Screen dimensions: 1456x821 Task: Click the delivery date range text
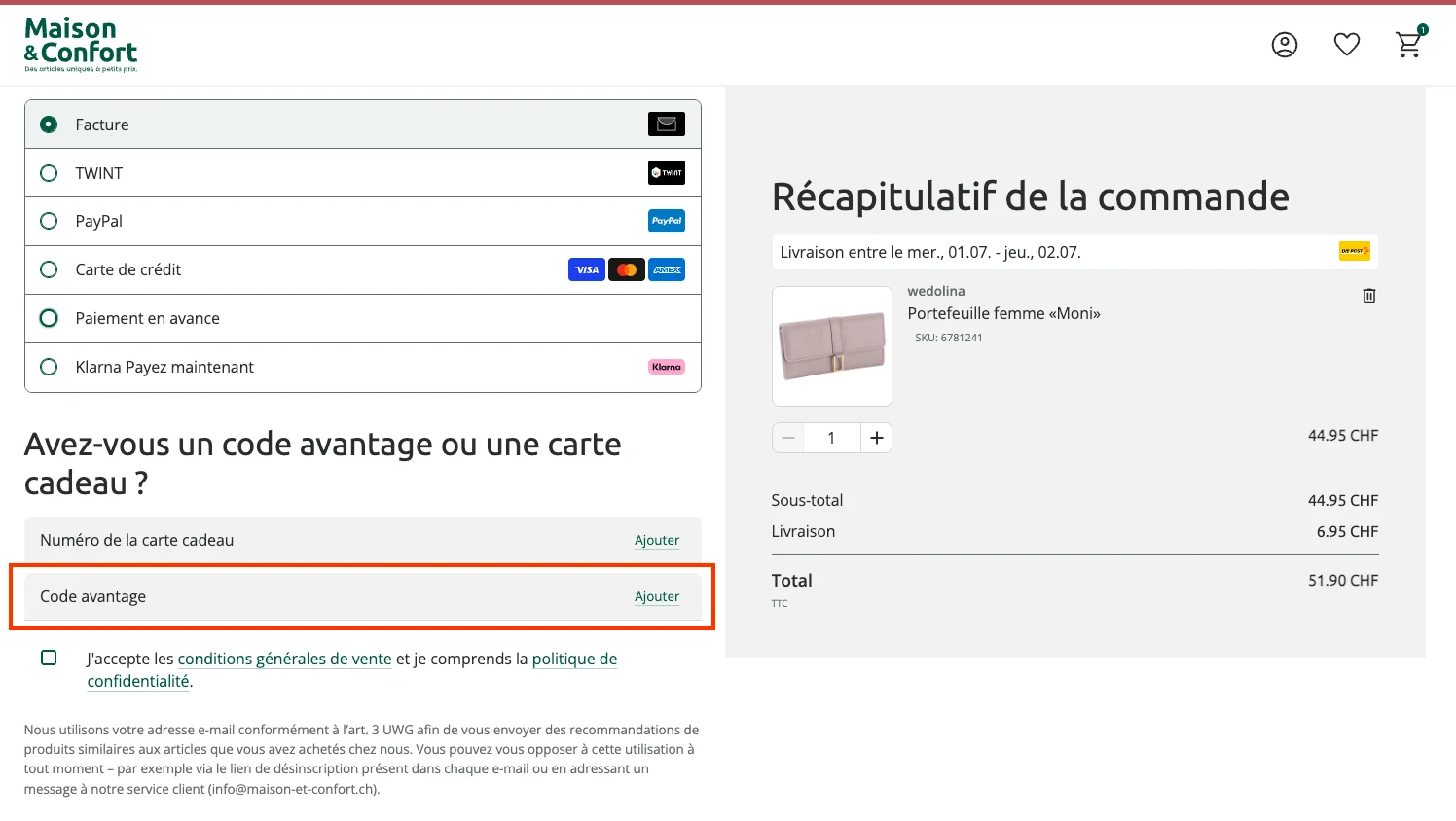tap(930, 252)
